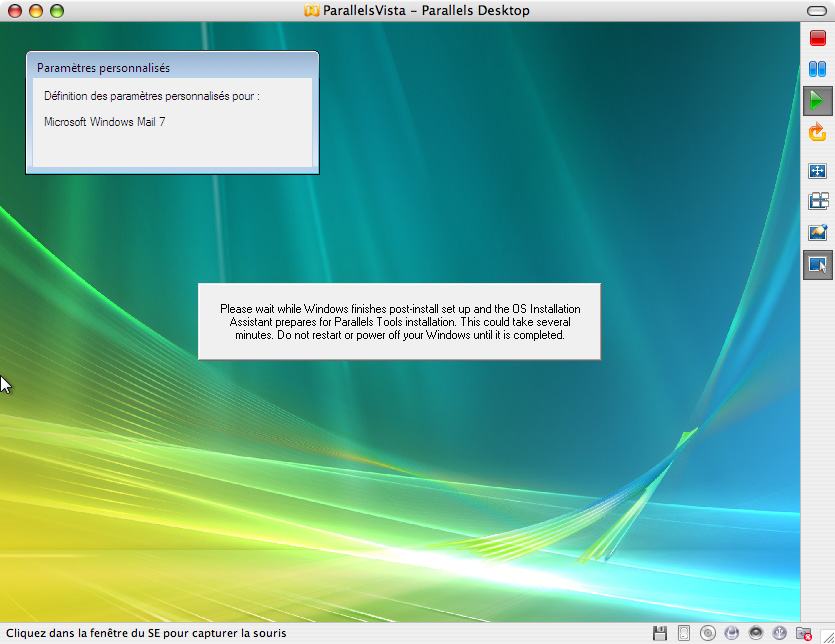
Task: Click the toolbar toggle pill button
Action: point(817,11)
